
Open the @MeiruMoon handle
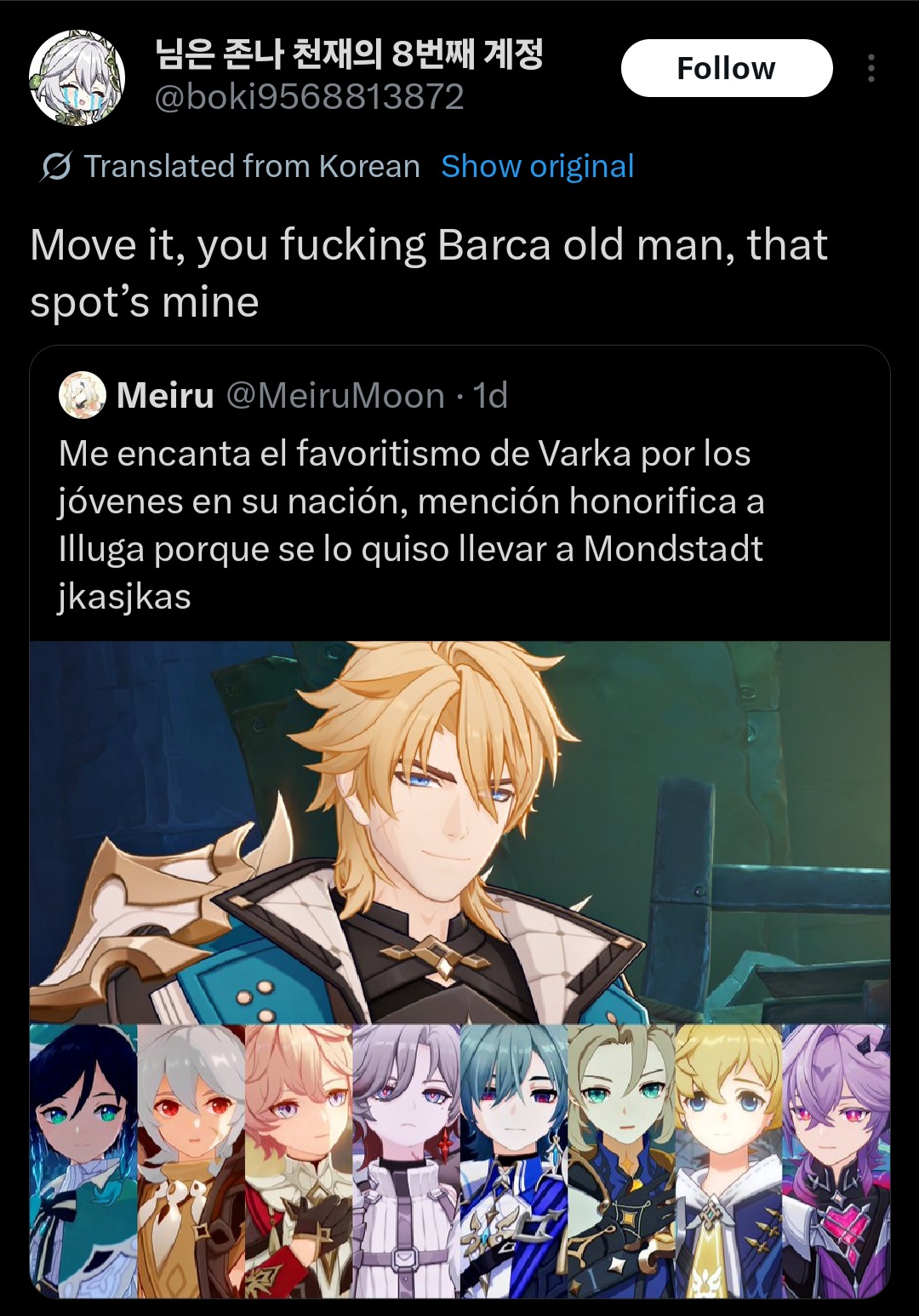(x=335, y=395)
